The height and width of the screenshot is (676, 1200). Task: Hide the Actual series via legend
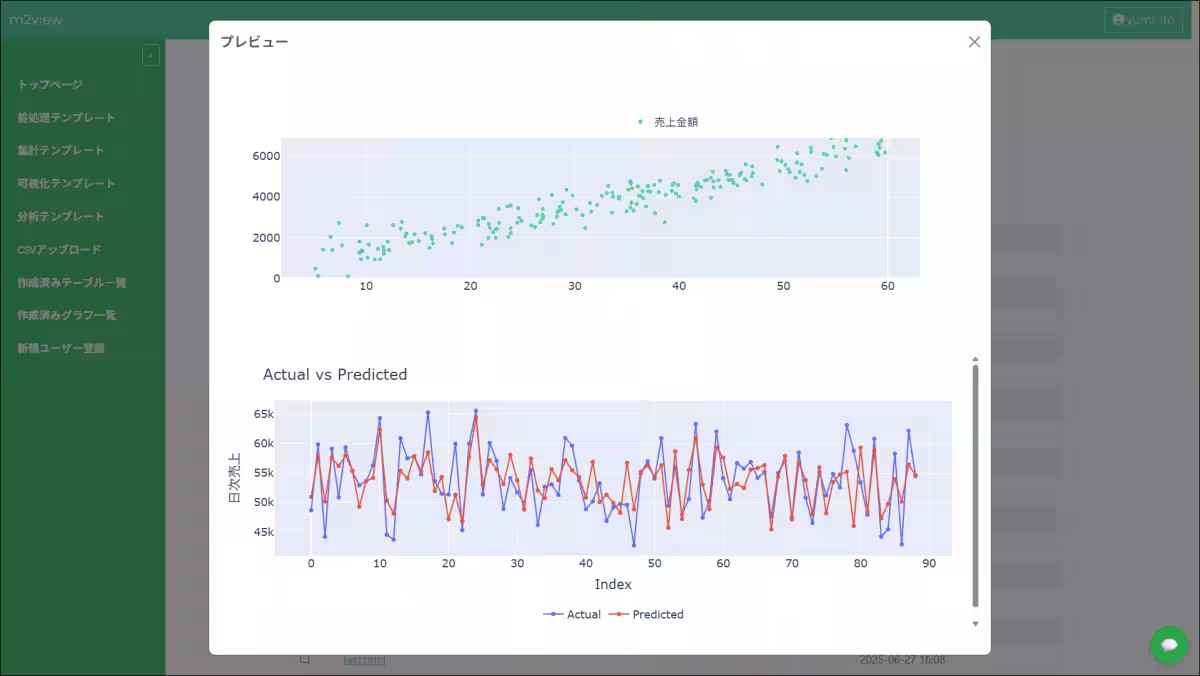click(x=573, y=614)
